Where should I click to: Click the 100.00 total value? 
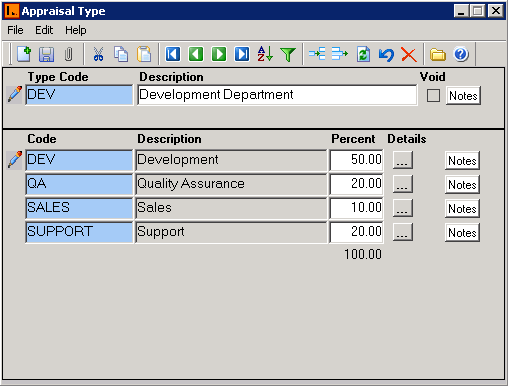[x=363, y=255]
